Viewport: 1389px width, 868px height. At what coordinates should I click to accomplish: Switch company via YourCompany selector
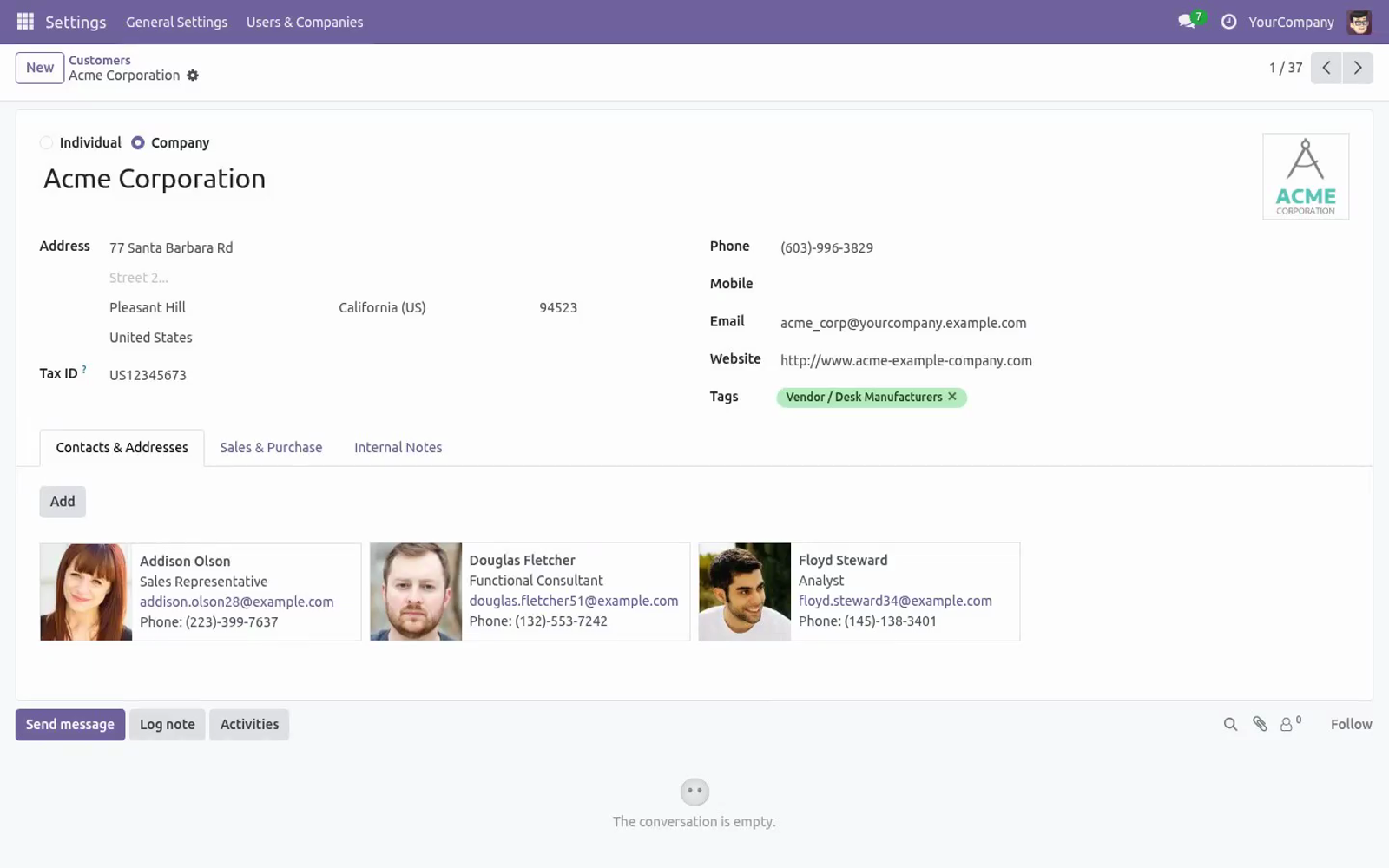[x=1291, y=22]
